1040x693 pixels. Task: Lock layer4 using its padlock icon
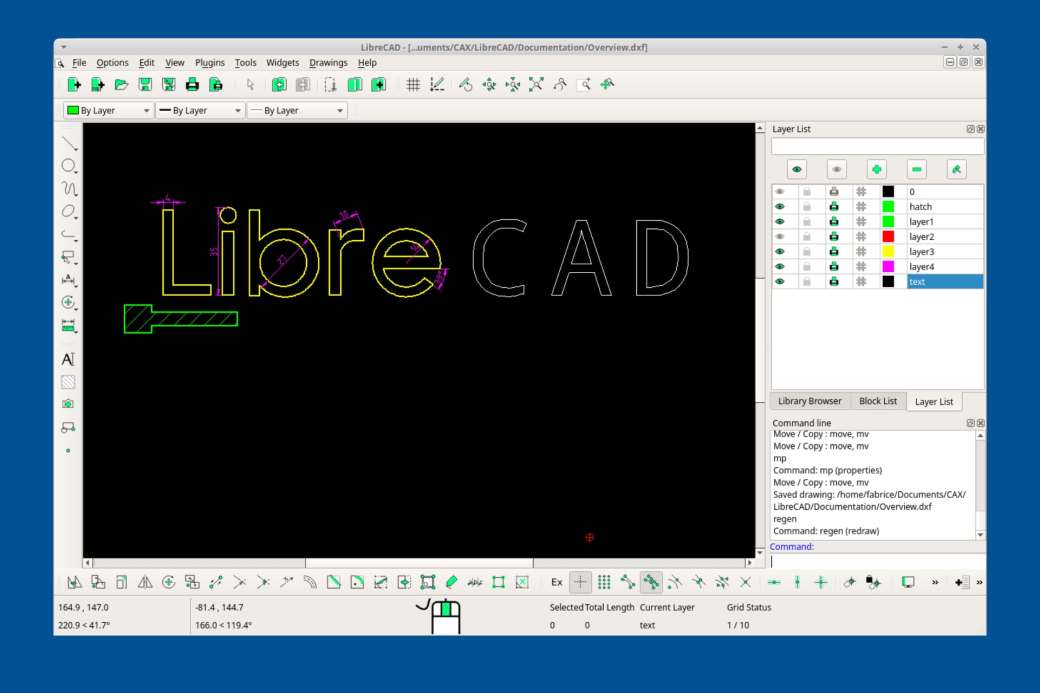(x=807, y=267)
